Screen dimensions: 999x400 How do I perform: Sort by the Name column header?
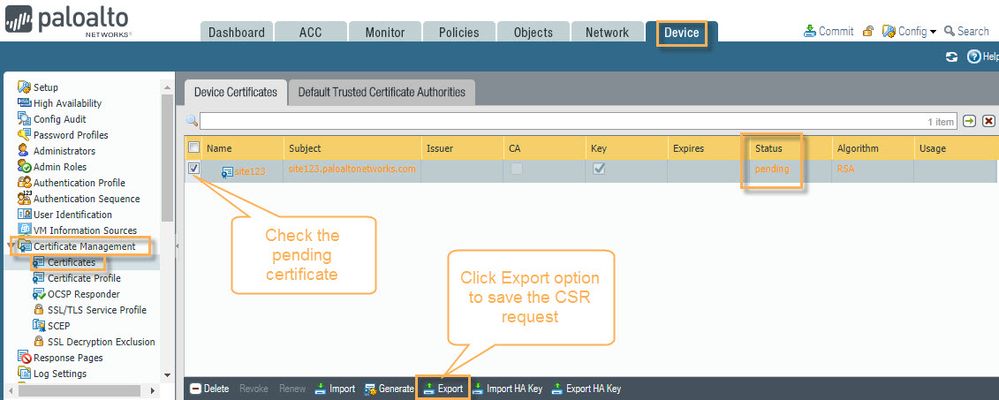click(219, 148)
